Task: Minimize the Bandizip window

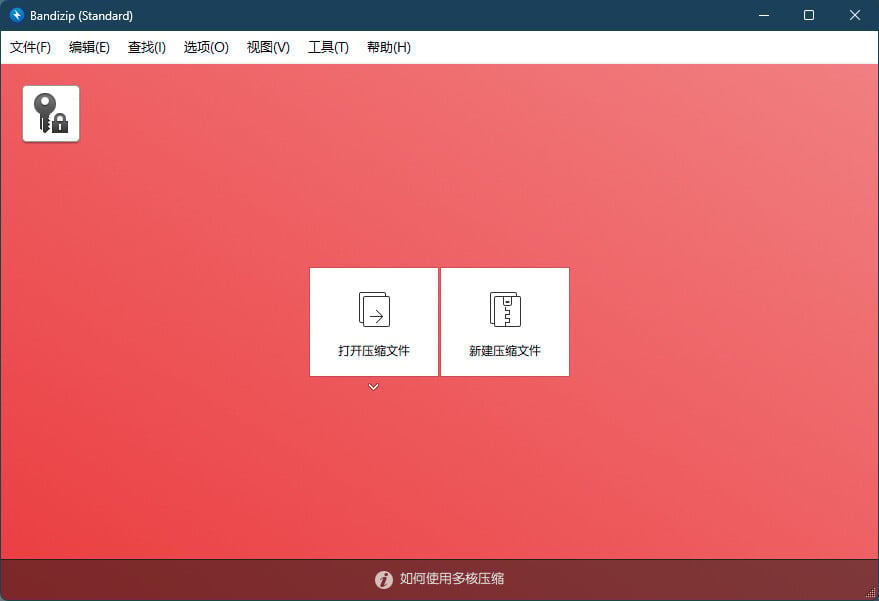Action: point(764,15)
